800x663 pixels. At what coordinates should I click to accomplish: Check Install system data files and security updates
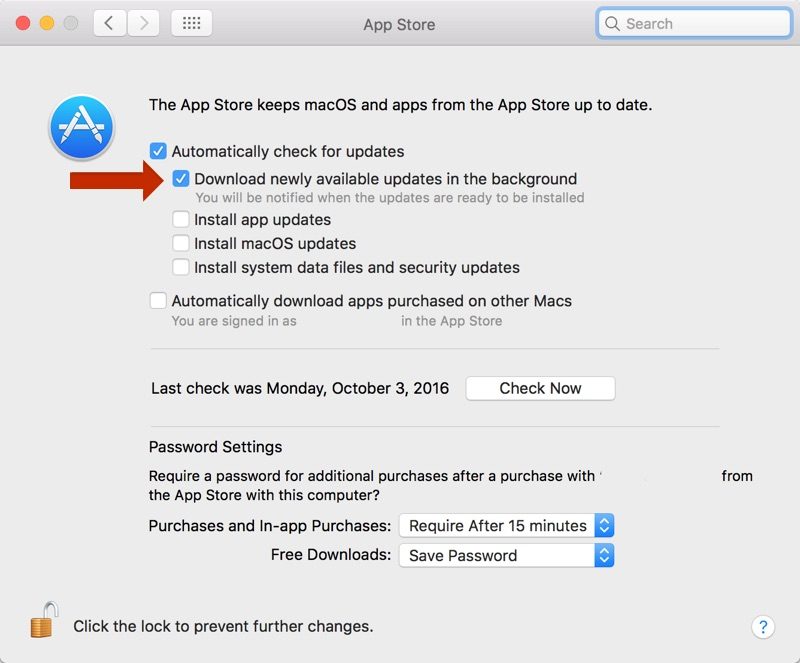pos(181,267)
